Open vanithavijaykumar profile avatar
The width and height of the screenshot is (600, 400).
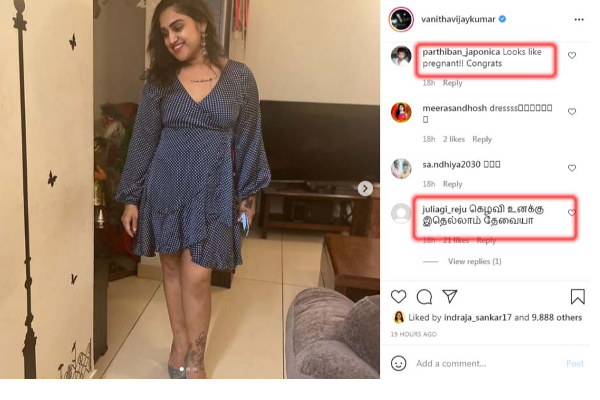400,19
